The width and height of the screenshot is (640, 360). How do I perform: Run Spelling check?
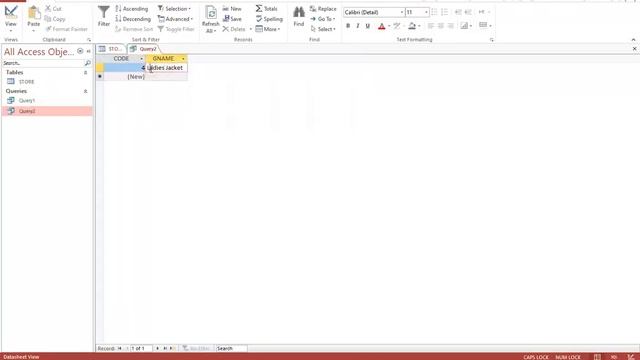[269, 19]
